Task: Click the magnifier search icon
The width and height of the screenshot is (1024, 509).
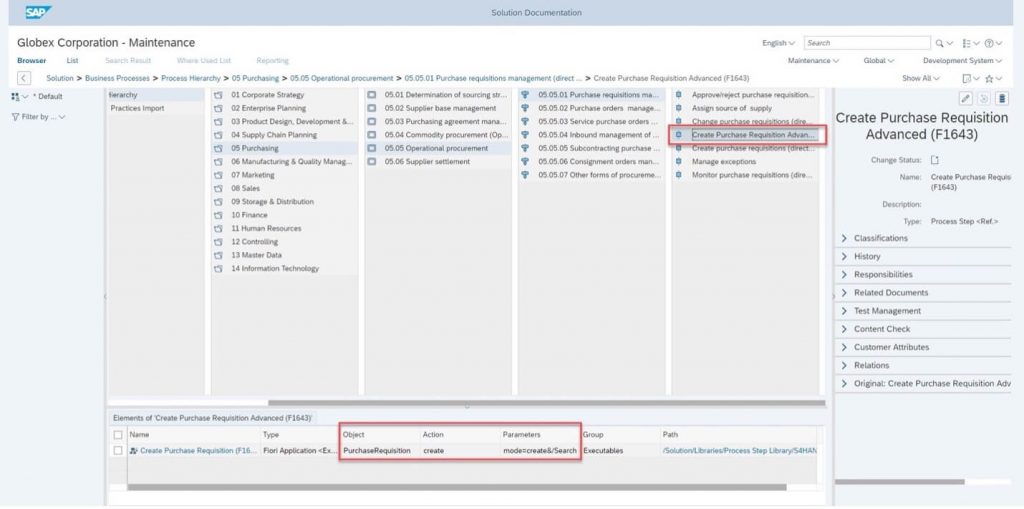Action: 940,43
